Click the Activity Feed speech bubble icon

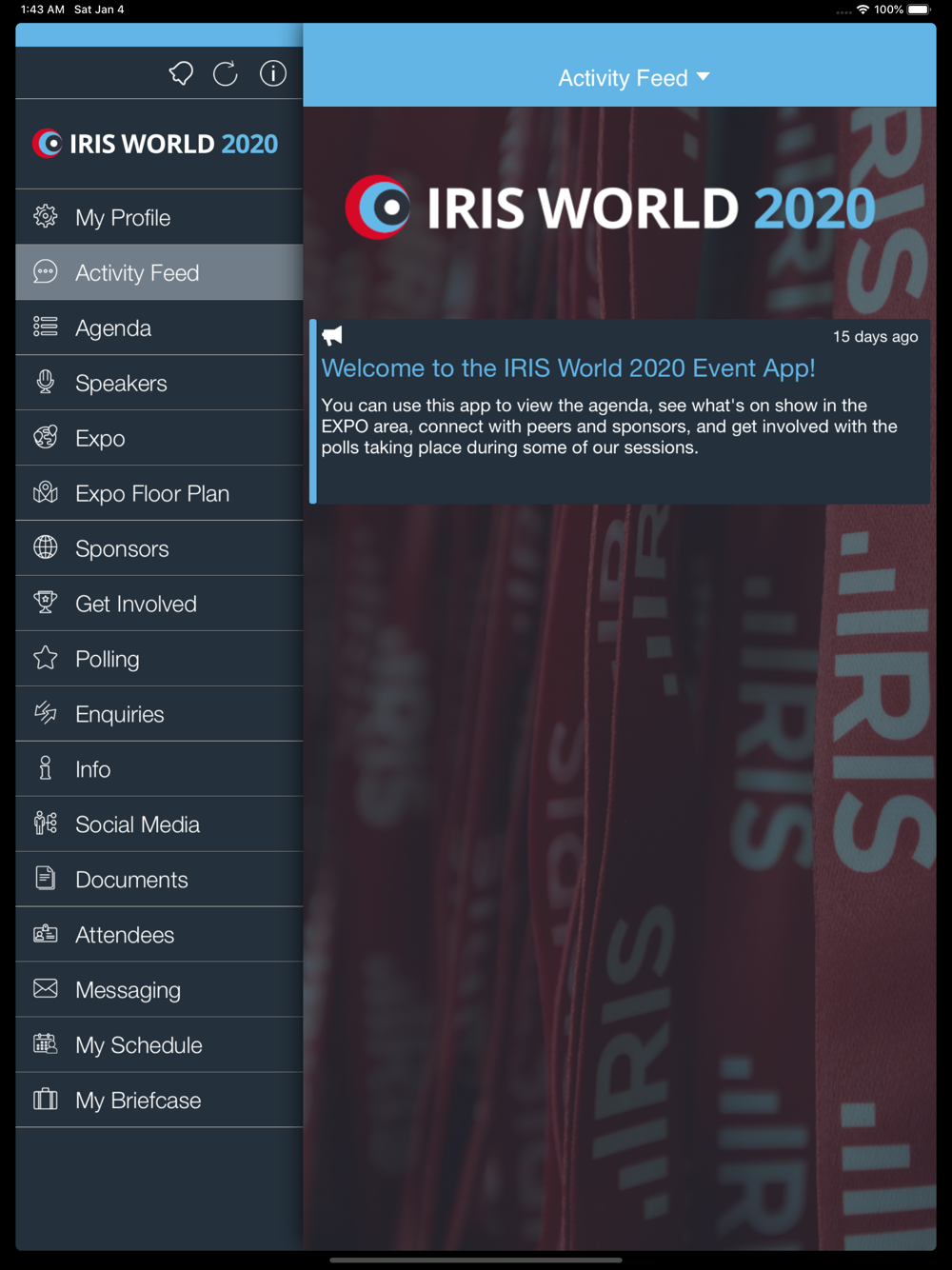click(46, 271)
